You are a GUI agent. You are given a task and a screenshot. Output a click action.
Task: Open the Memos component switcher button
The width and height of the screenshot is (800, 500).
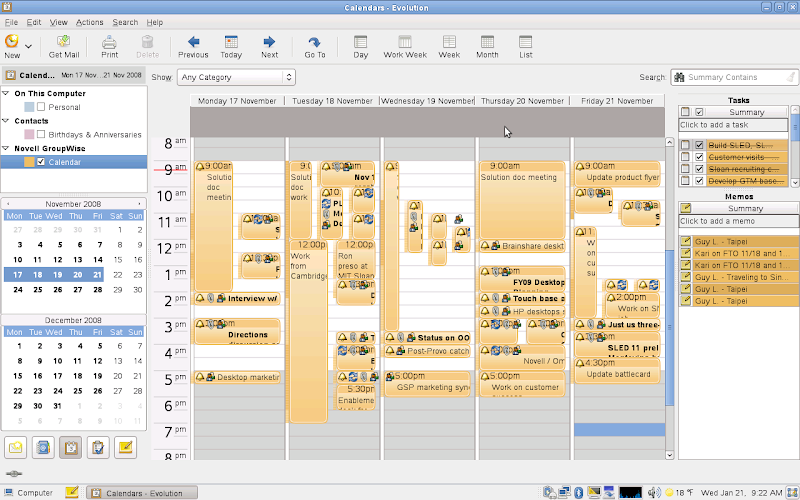(126, 447)
